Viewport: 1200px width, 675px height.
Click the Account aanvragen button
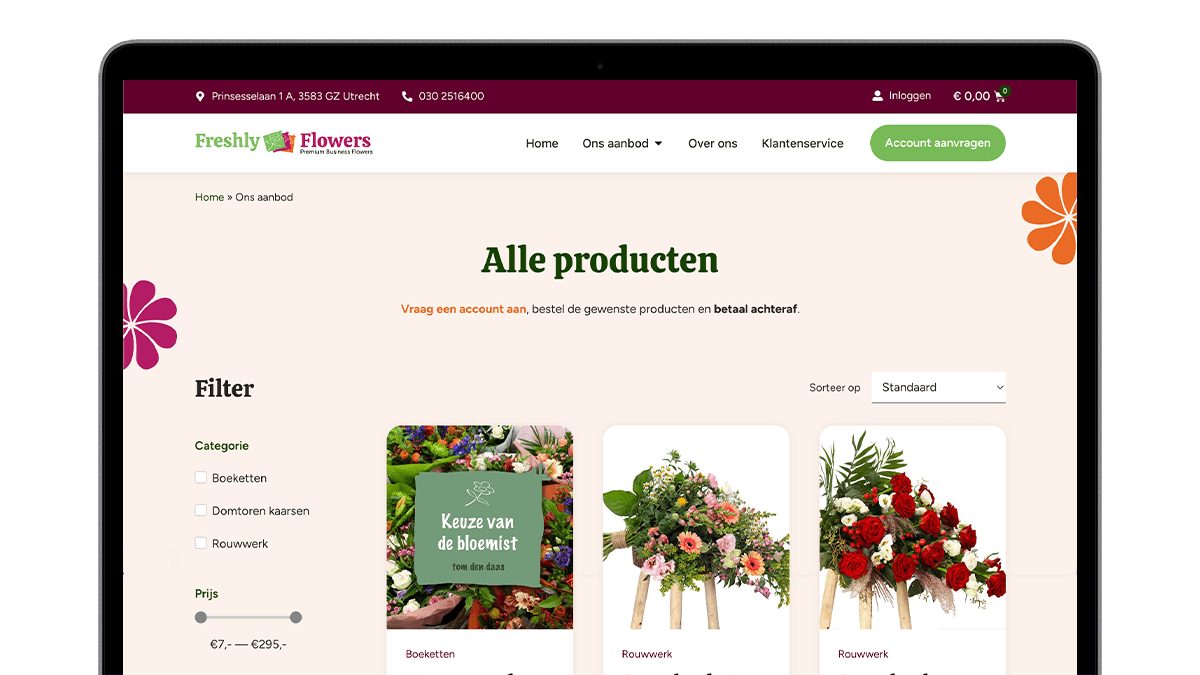tap(937, 143)
